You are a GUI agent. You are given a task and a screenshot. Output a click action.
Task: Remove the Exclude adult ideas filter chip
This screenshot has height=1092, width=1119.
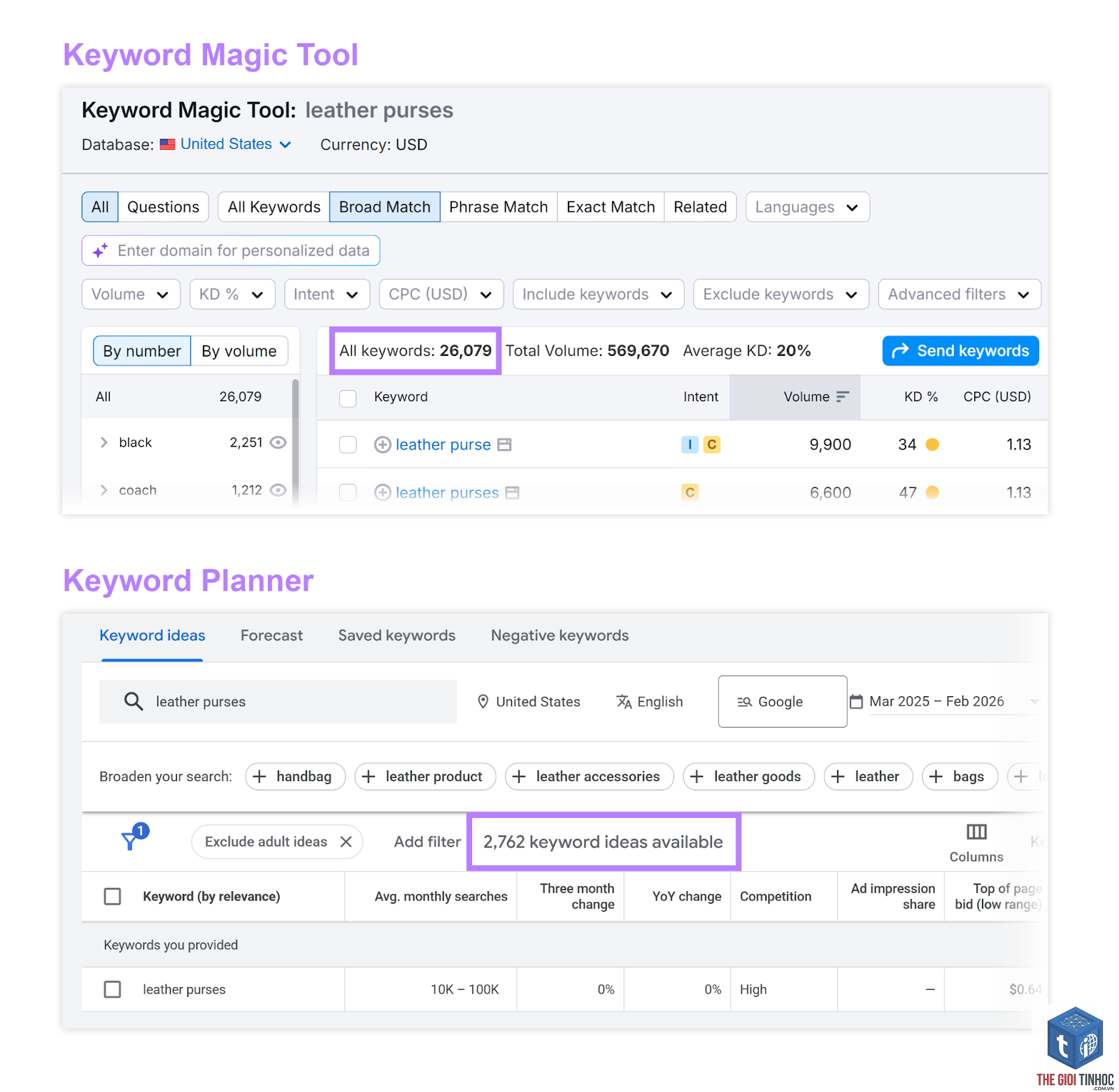pos(345,842)
